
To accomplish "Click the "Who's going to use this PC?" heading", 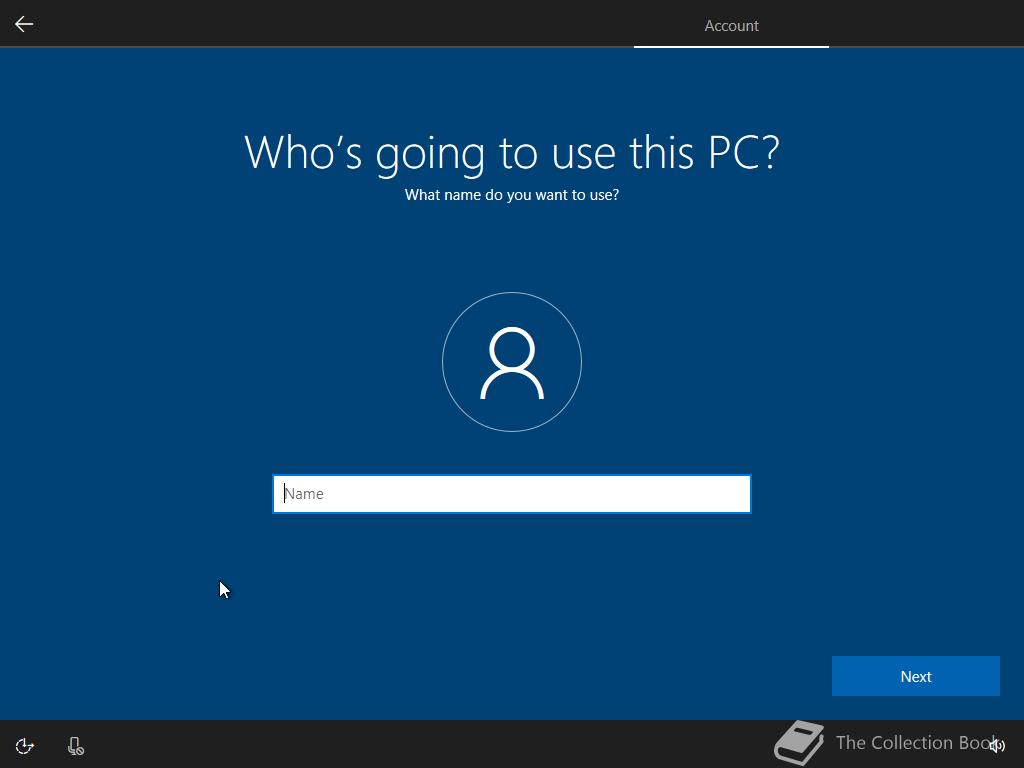I will (512, 153).
